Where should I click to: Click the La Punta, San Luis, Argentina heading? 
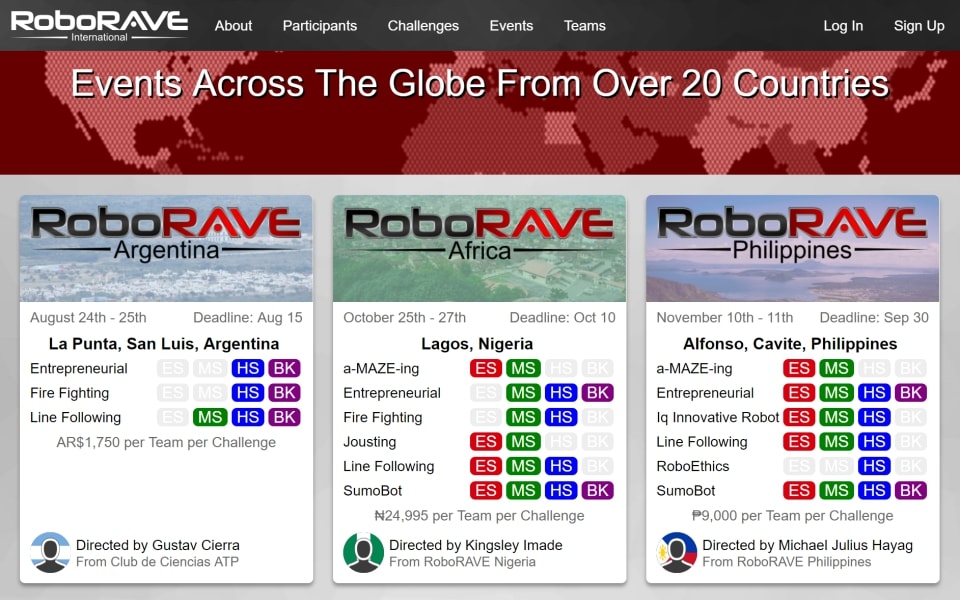pyautogui.click(x=164, y=343)
